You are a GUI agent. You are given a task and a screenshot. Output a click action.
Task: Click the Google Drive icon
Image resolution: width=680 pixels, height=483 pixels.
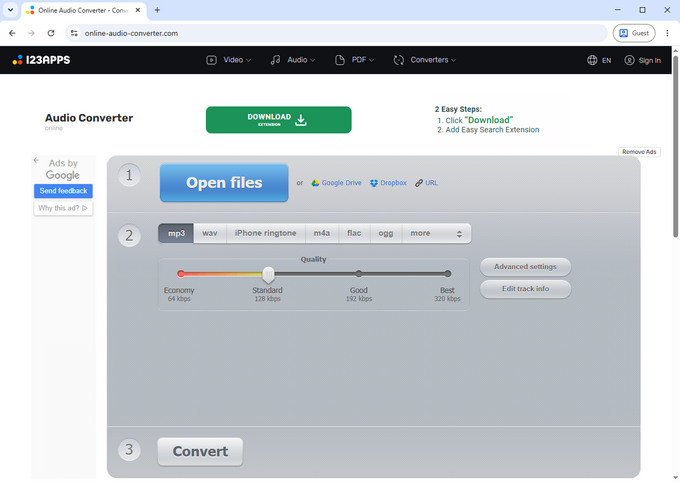pos(315,183)
